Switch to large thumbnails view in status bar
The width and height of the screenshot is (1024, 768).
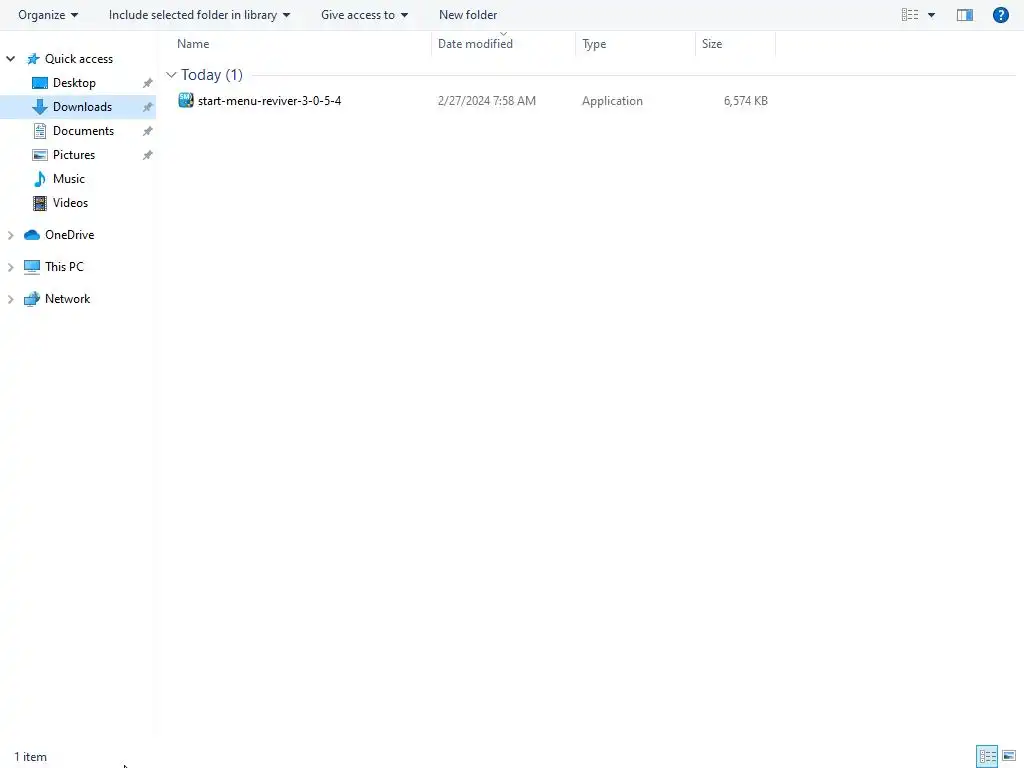(1009, 756)
